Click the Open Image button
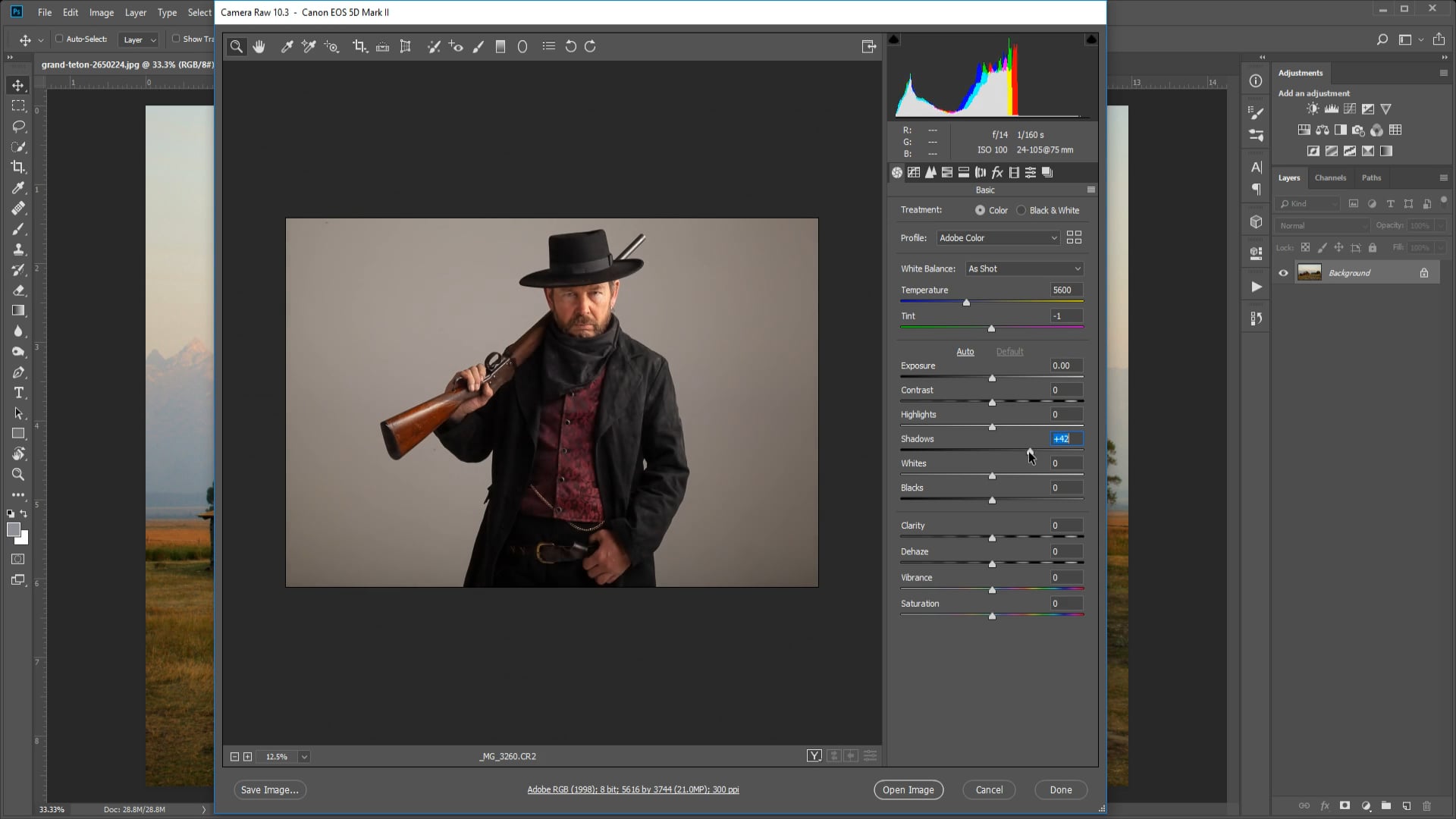 908,789
